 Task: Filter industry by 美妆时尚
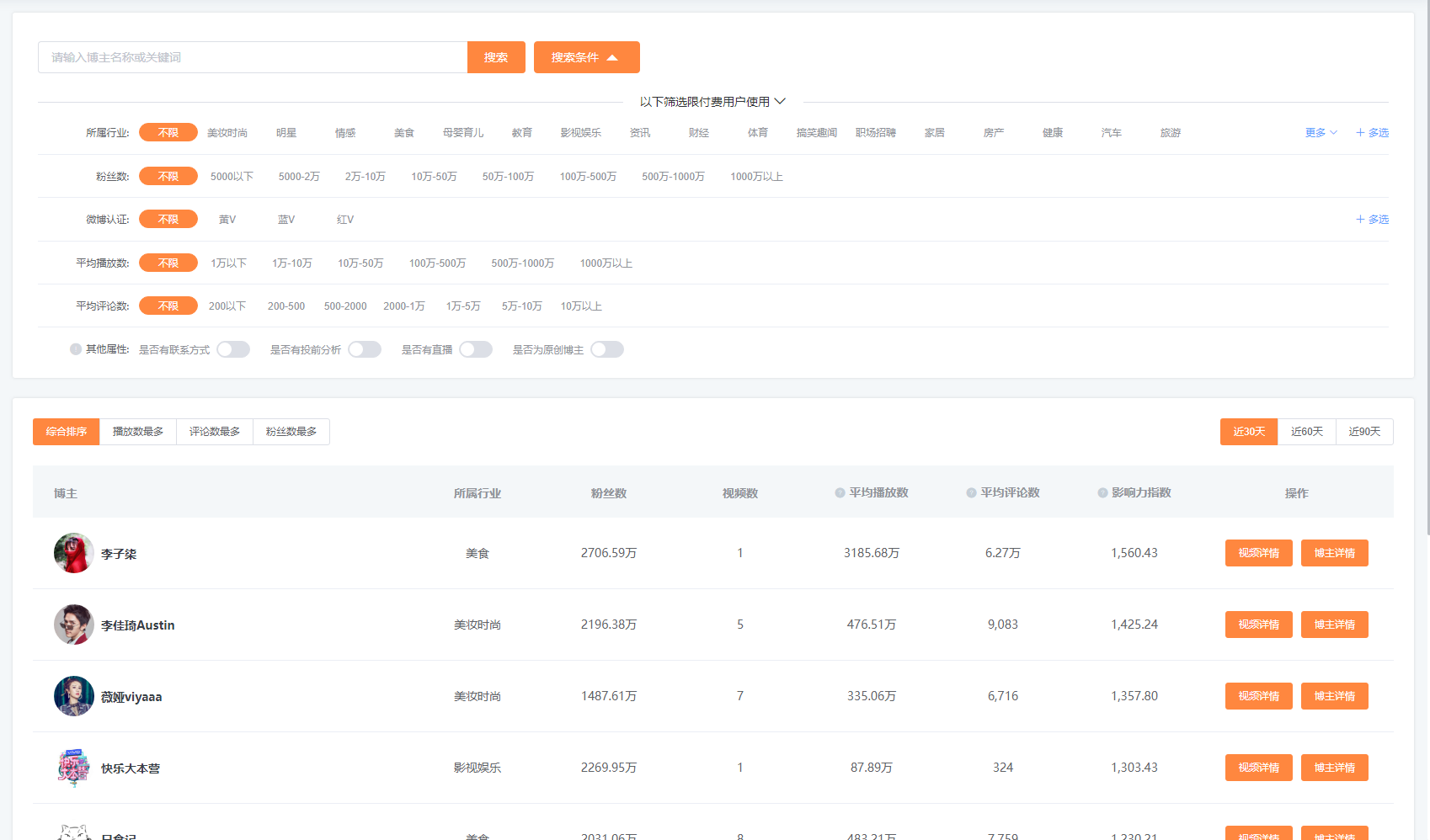pos(227,133)
